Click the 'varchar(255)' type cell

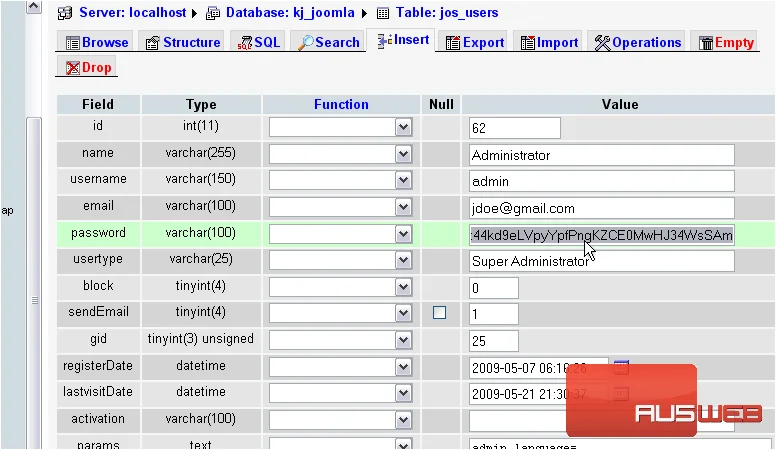click(200, 153)
